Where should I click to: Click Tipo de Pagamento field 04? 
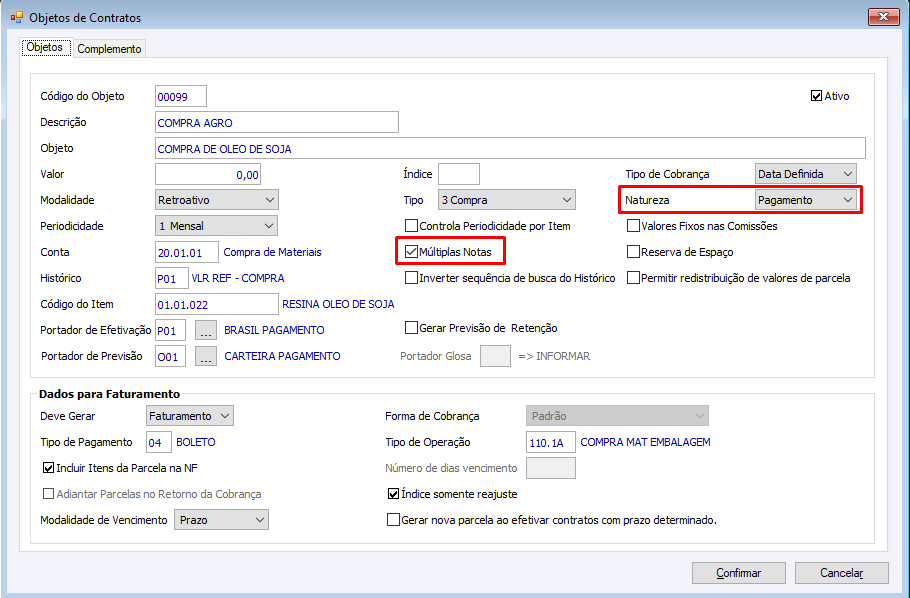pos(158,442)
